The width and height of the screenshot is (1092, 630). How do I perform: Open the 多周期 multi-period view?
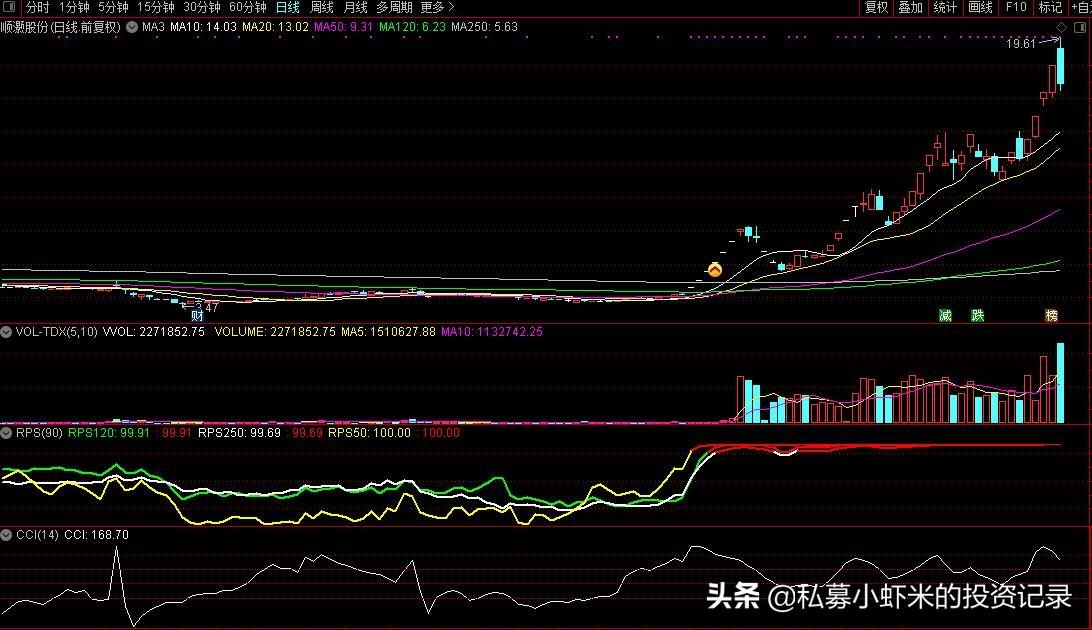pyautogui.click(x=394, y=7)
